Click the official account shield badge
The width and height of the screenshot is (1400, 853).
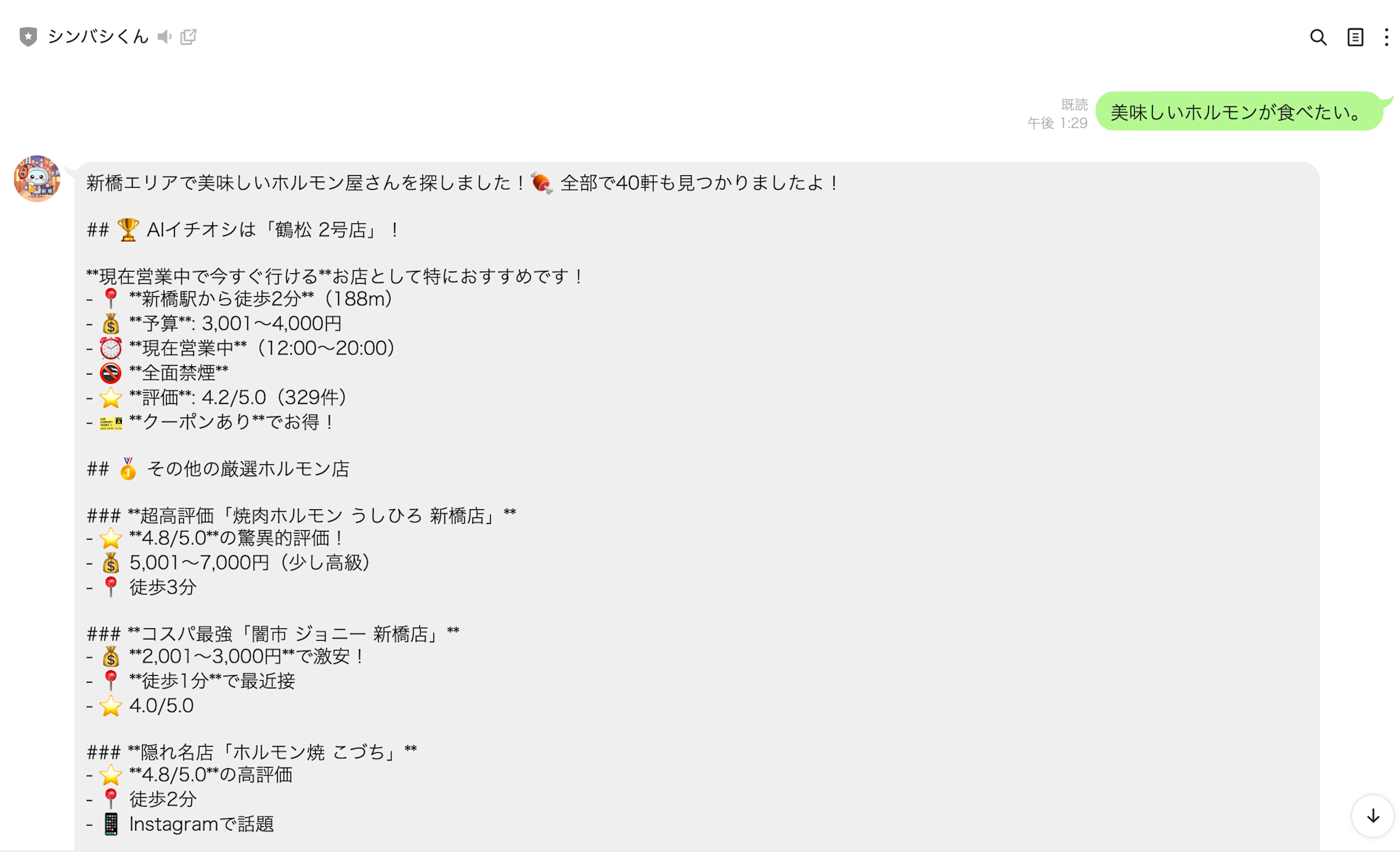coord(28,36)
